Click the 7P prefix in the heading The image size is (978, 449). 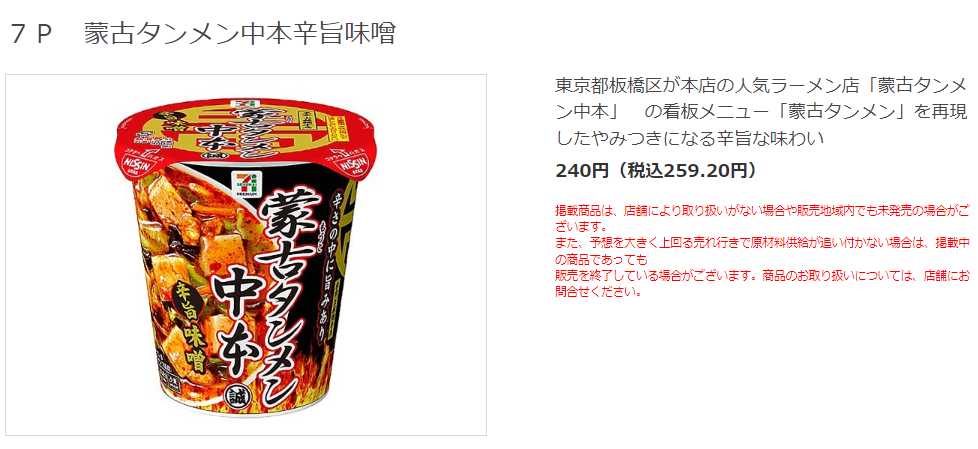pyautogui.click(x=29, y=34)
